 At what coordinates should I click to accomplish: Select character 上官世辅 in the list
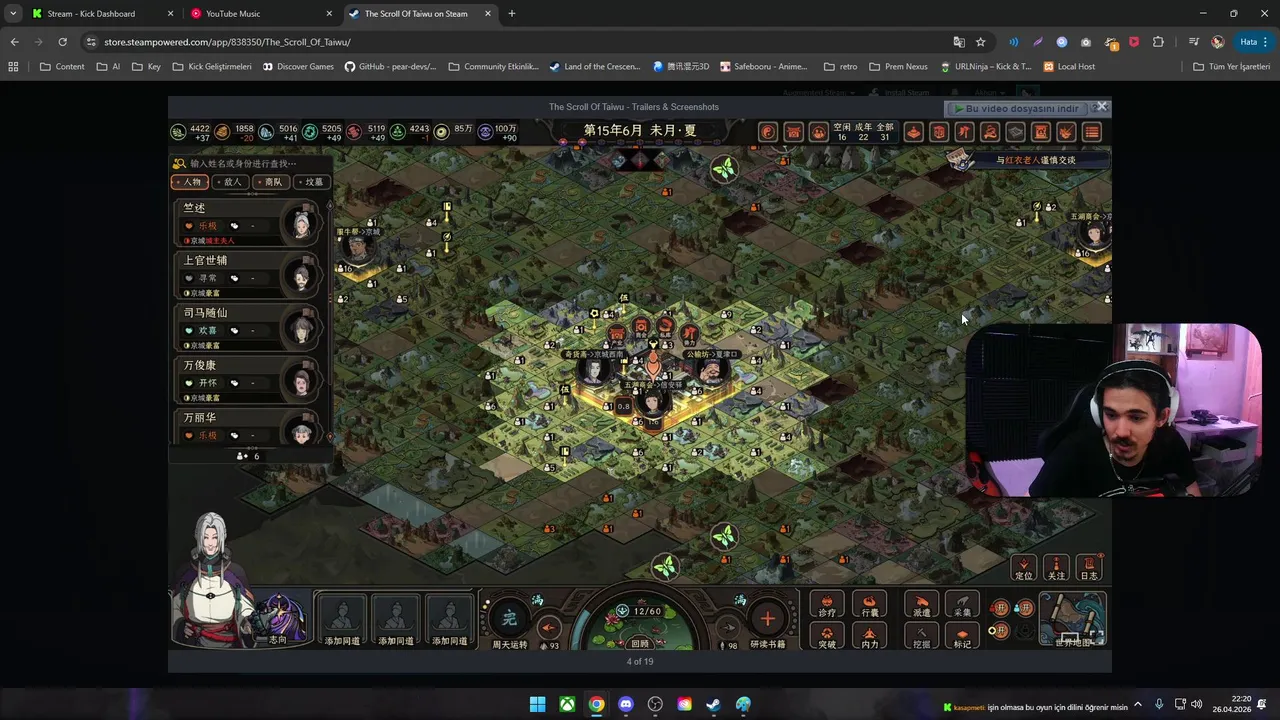tap(250, 274)
